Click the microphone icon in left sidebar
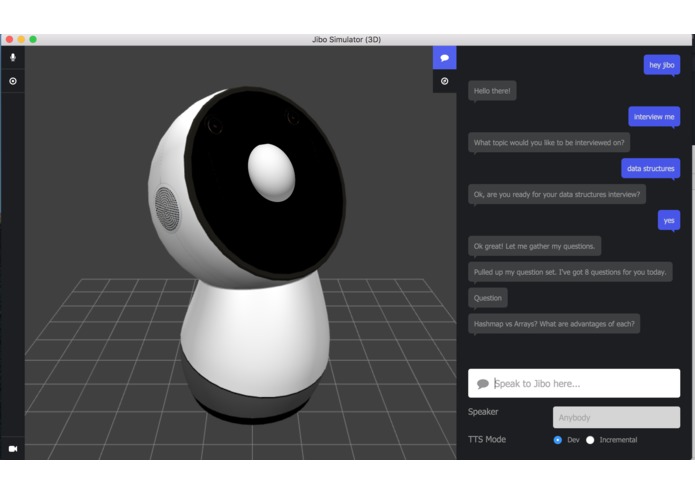This screenshot has height=494, width=695. click(x=13, y=57)
